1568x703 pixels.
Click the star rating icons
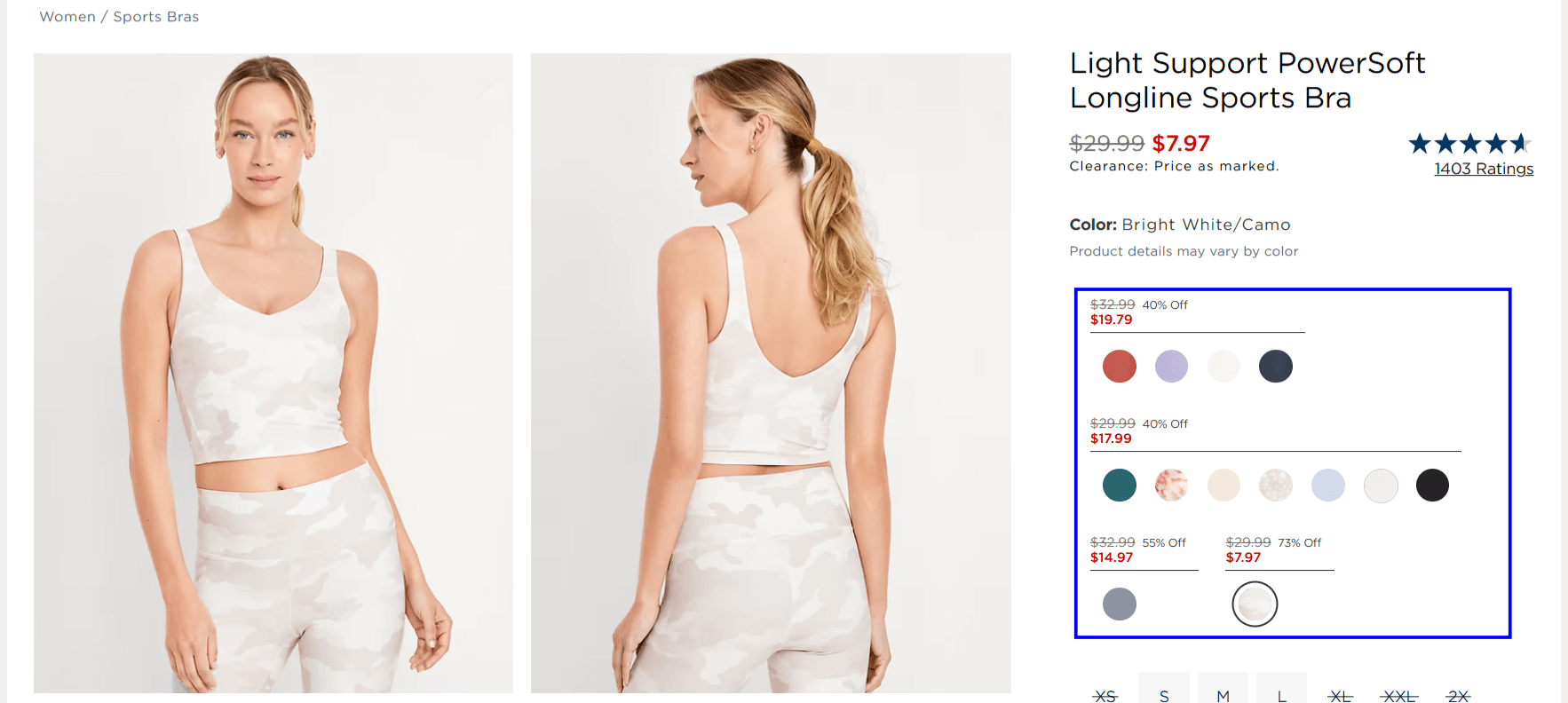pyautogui.click(x=1469, y=143)
